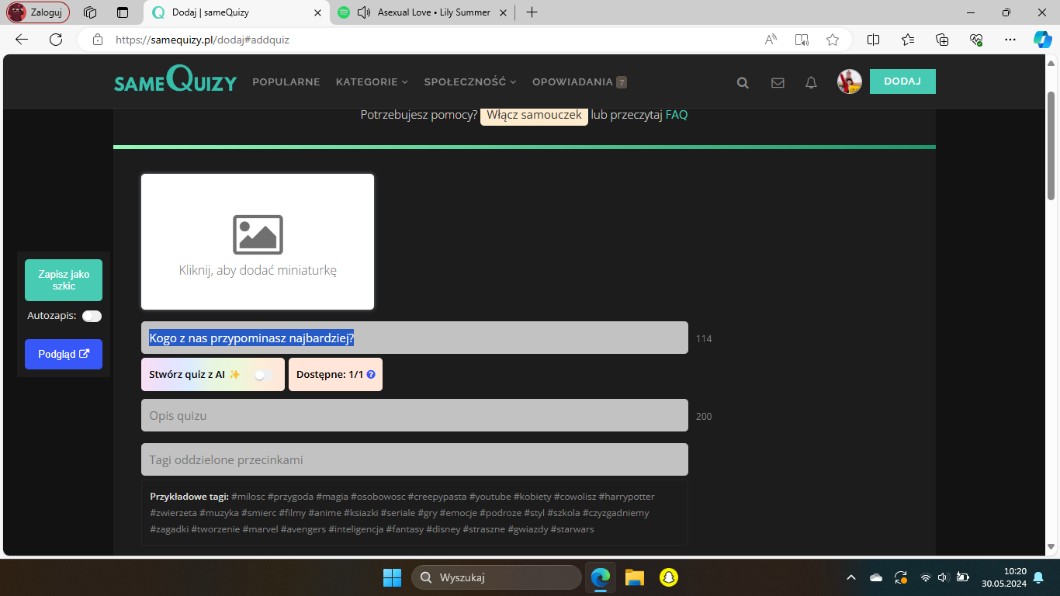
Task: Enable the Stwórz quiz z AI toggle
Action: click(x=261, y=375)
